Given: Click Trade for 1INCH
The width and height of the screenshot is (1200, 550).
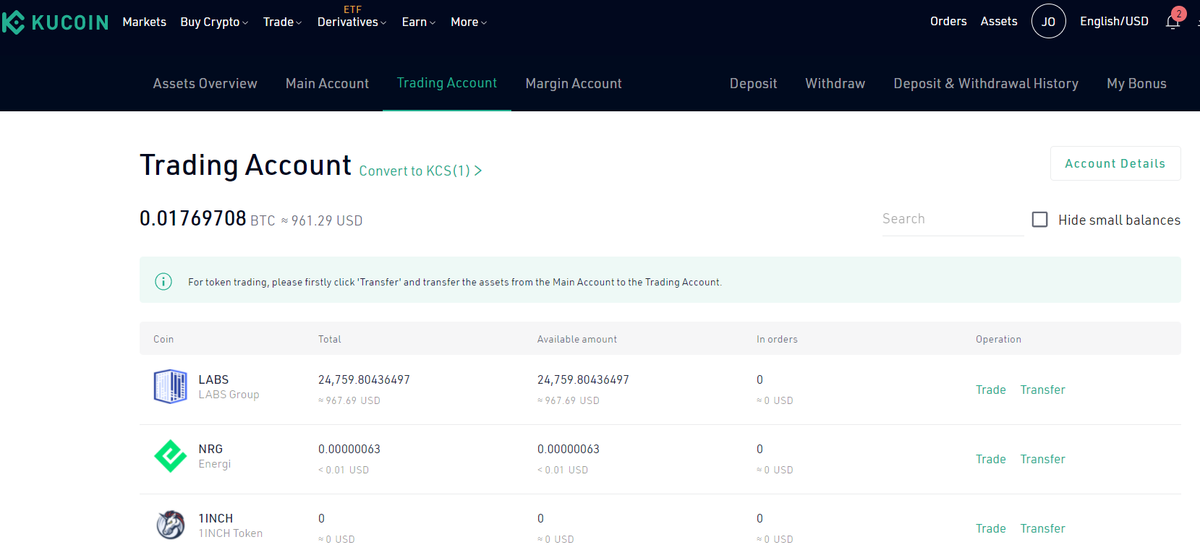Looking at the screenshot, I should 991,528.
